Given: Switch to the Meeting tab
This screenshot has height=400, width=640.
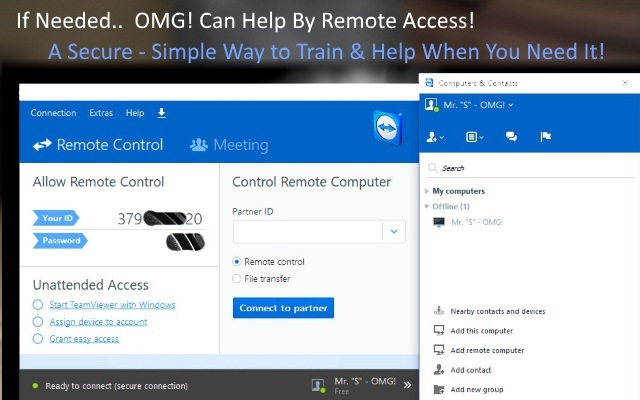Looking at the screenshot, I should tap(229, 145).
